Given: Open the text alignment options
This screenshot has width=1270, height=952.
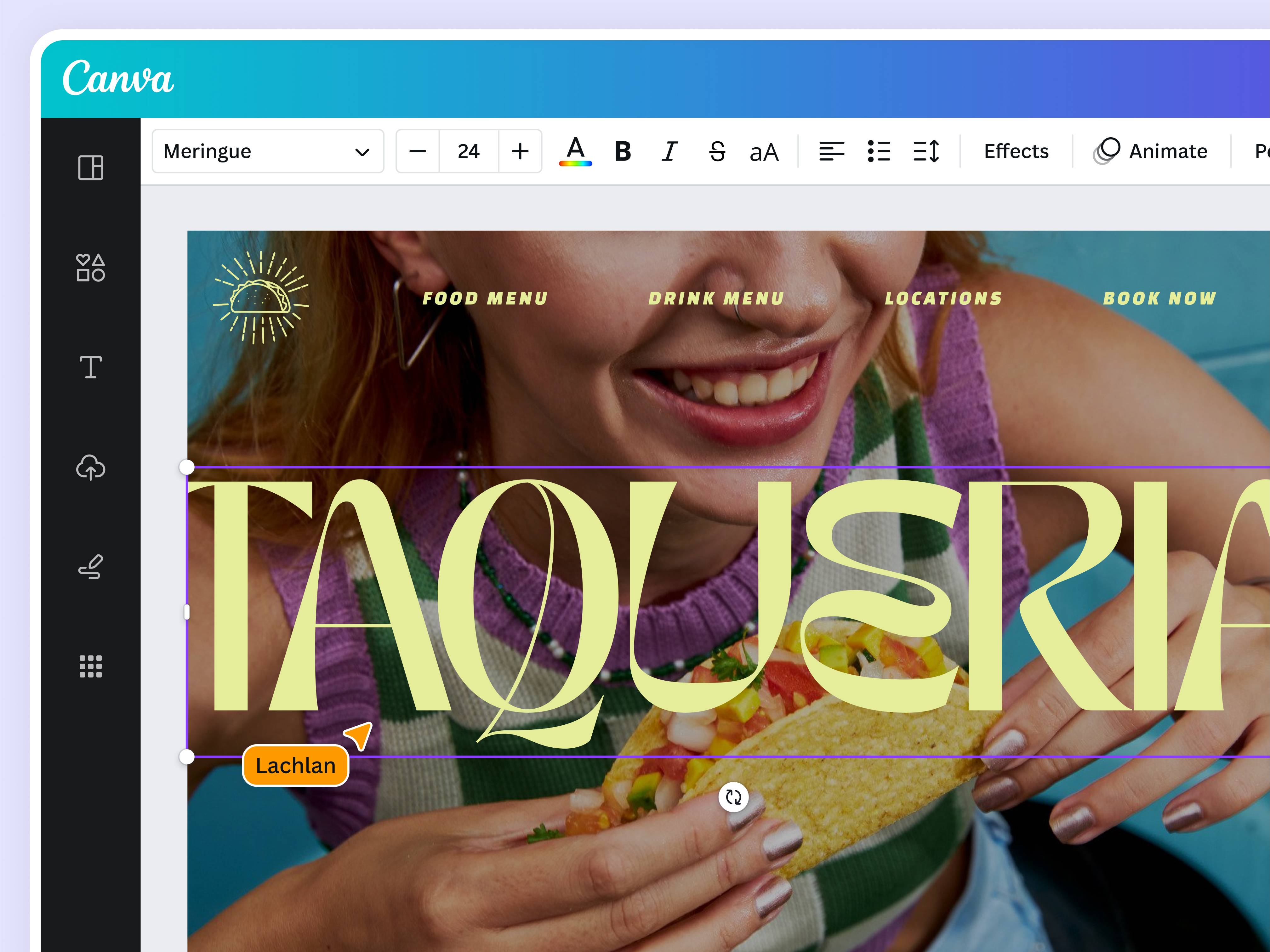Looking at the screenshot, I should (x=831, y=151).
